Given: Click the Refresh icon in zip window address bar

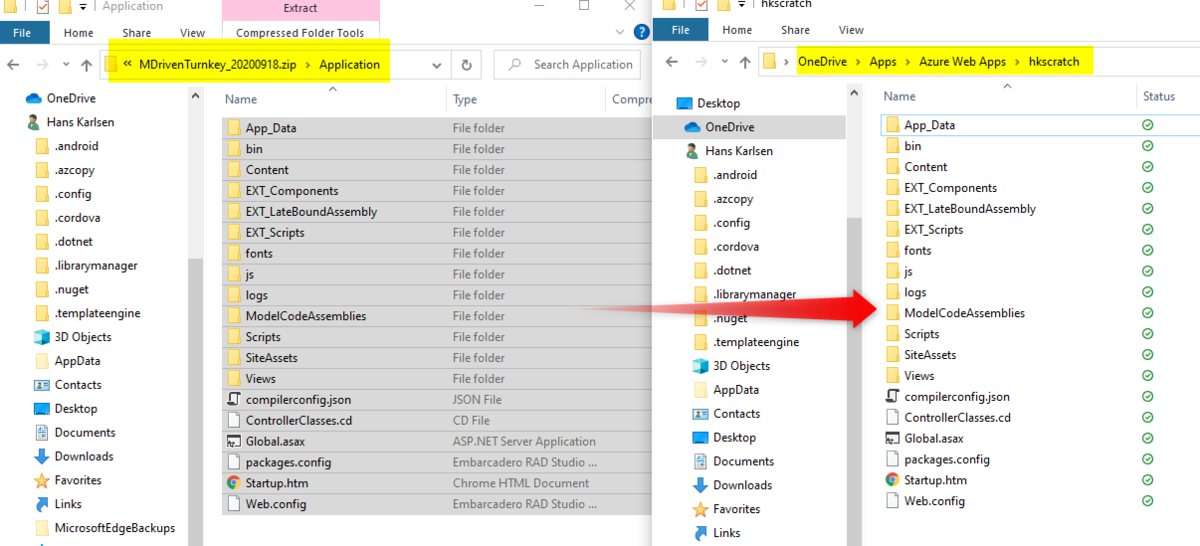Looking at the screenshot, I should (x=466, y=65).
